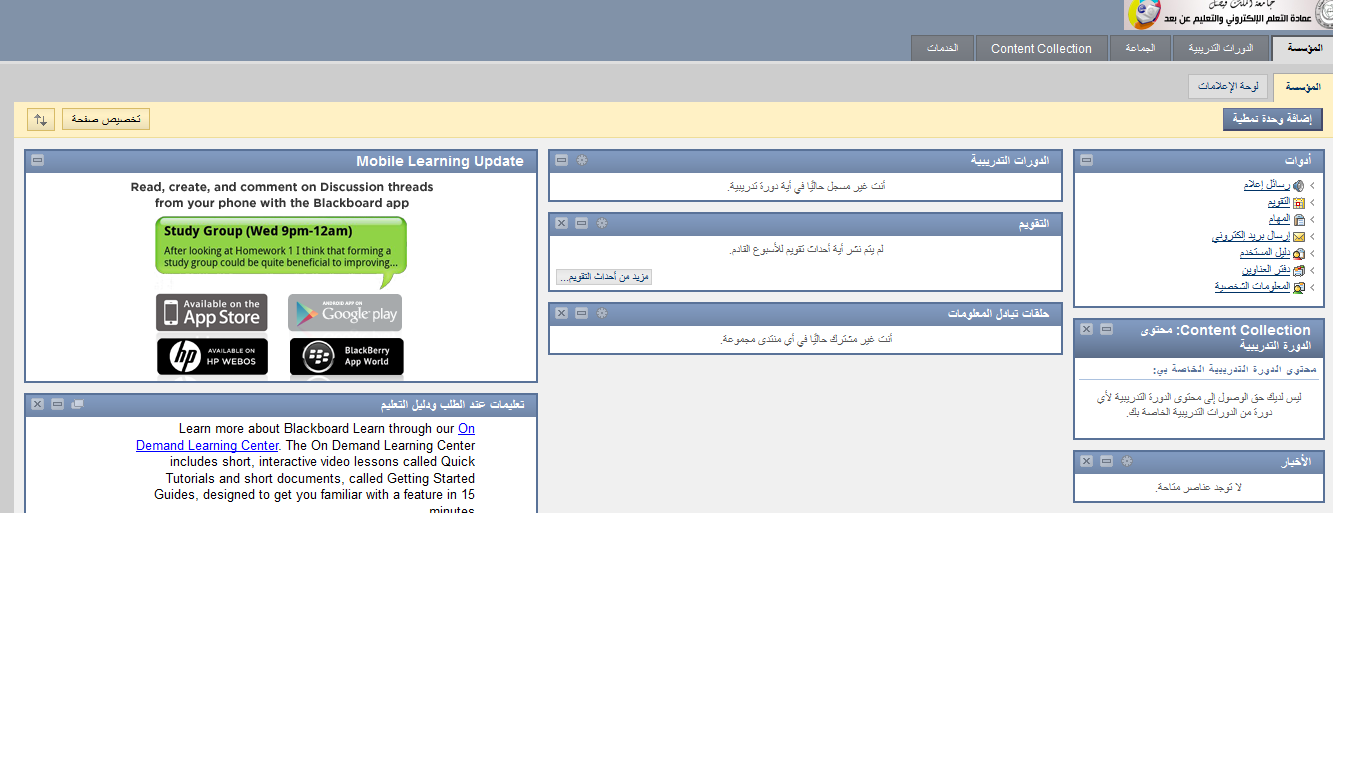The image size is (1366, 768).
Task: Open the رسائل إعلام link
Action: pyautogui.click(x=1267, y=186)
